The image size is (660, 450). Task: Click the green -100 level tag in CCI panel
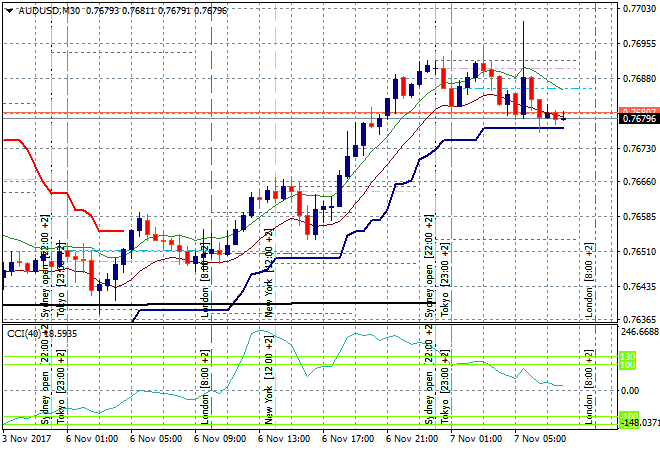(628, 416)
